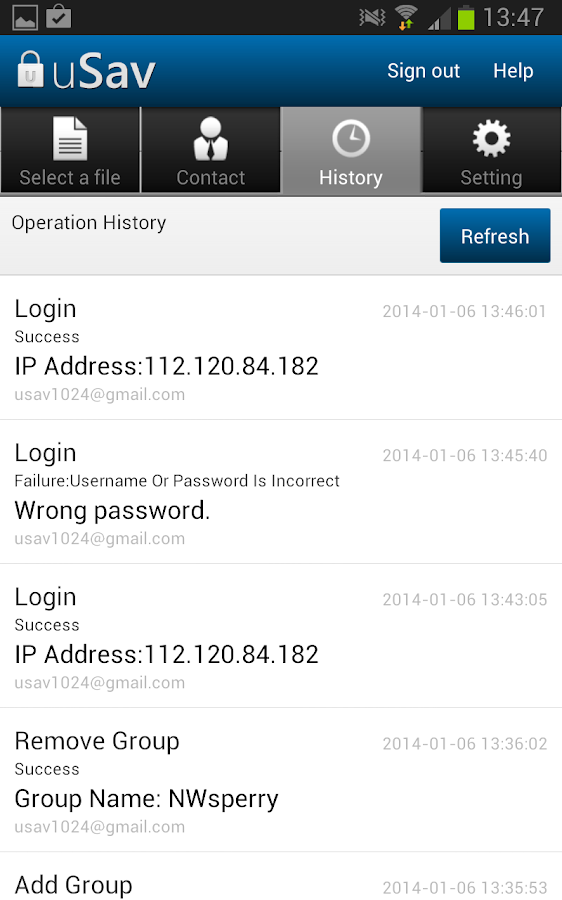The width and height of the screenshot is (562, 900).
Task: Select the History clock icon
Action: (x=351, y=138)
